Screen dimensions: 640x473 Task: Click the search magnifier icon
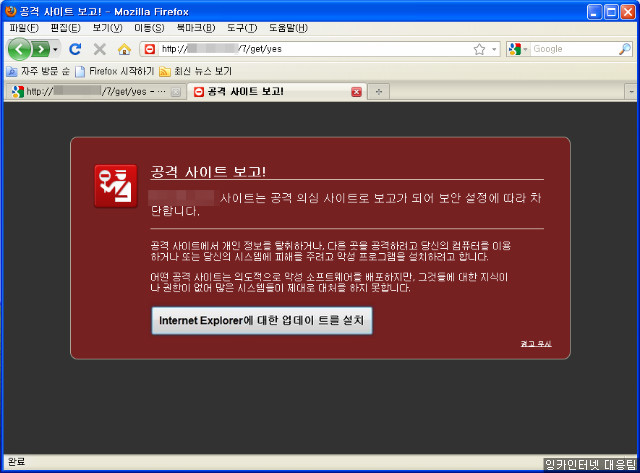(624, 49)
